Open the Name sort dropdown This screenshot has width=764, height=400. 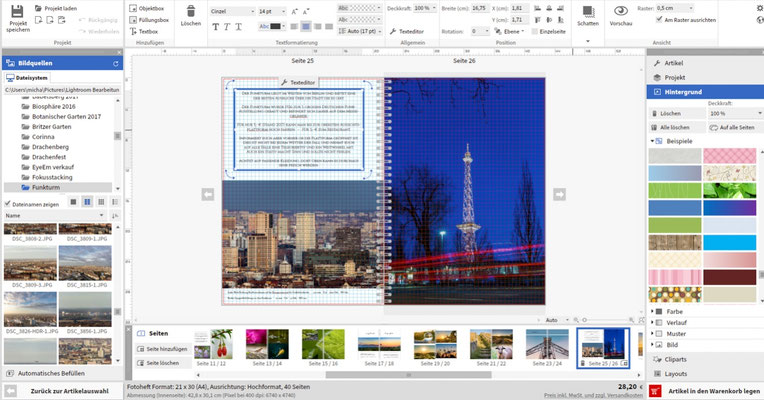click(55, 215)
